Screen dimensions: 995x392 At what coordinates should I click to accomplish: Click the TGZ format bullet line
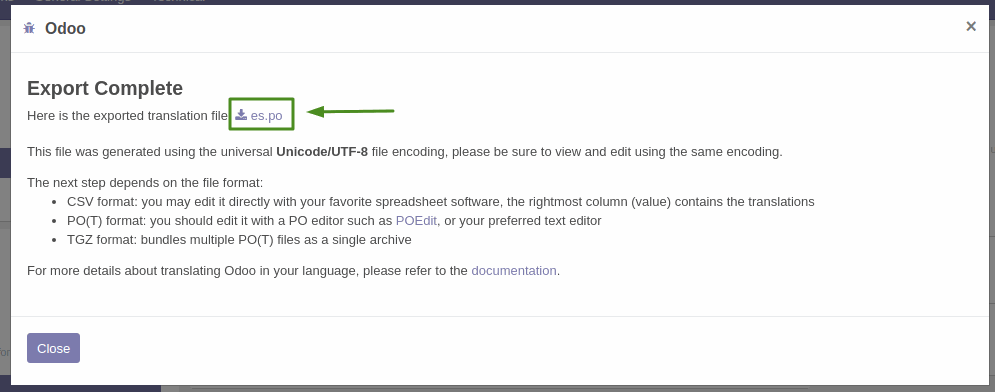[x=239, y=240]
